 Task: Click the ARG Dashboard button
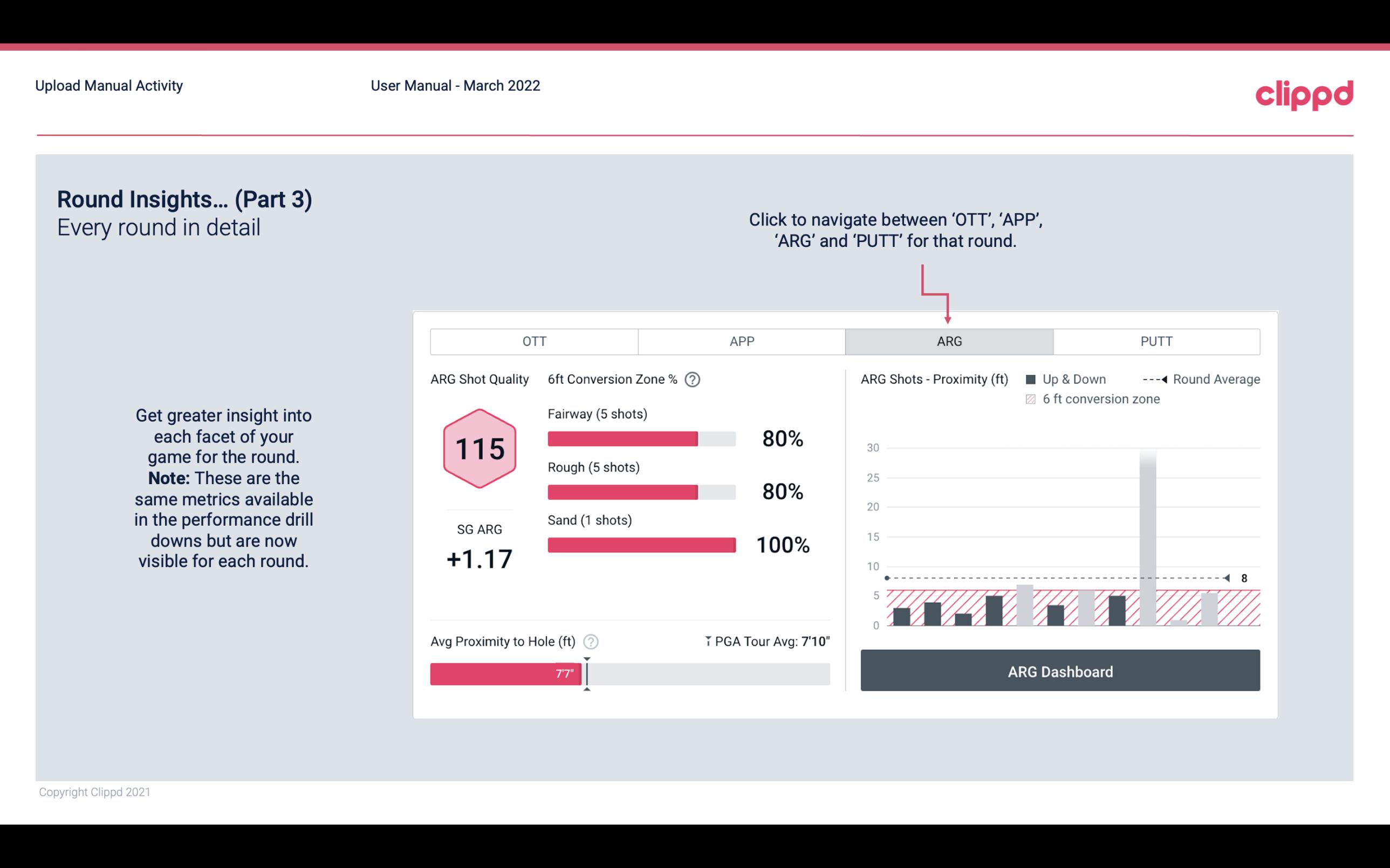coord(1061,671)
